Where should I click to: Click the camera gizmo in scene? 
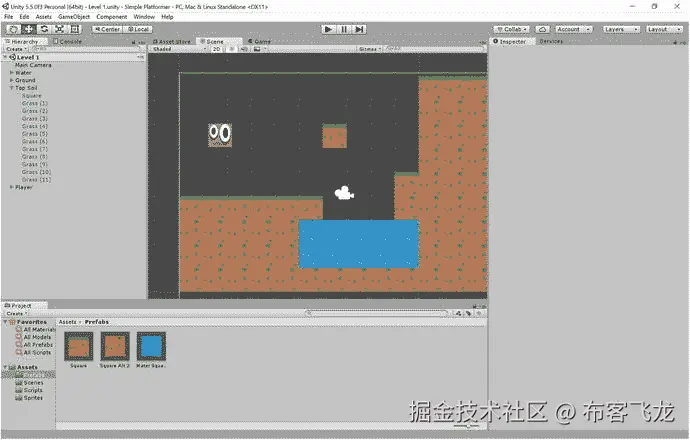tap(345, 193)
